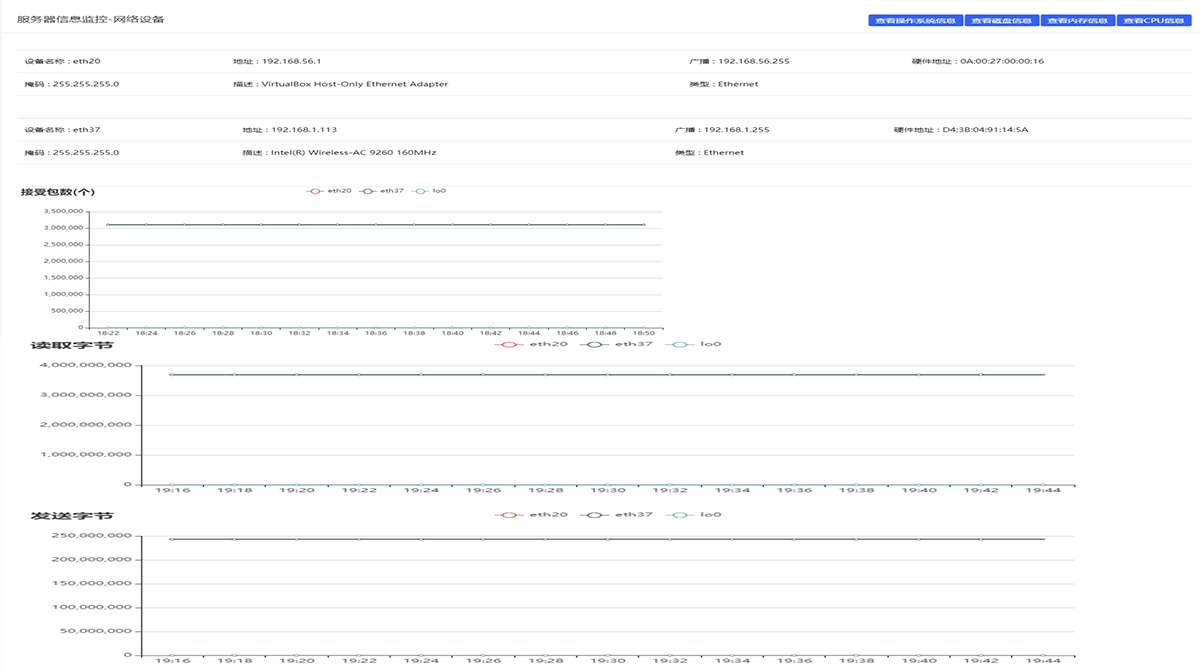1200x672 pixels.
Task: Toggle eth20 legend in 读取字节 chart
Action: (x=532, y=344)
